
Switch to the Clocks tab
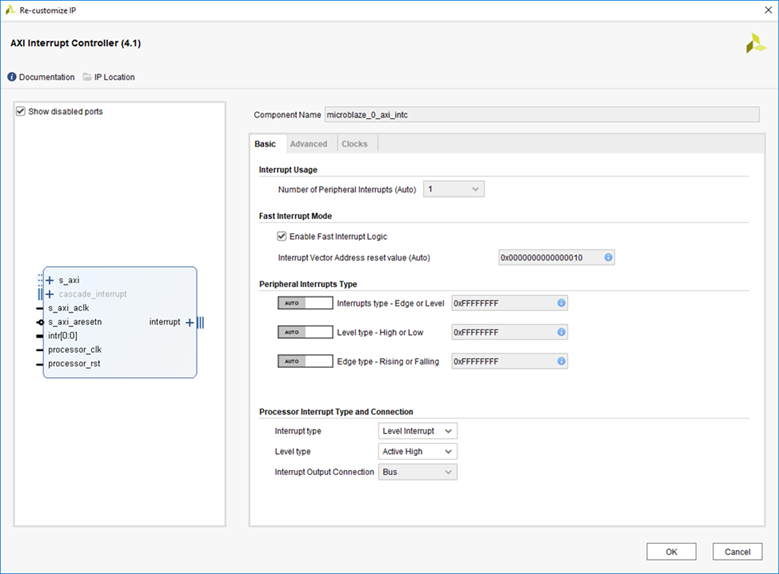[354, 144]
